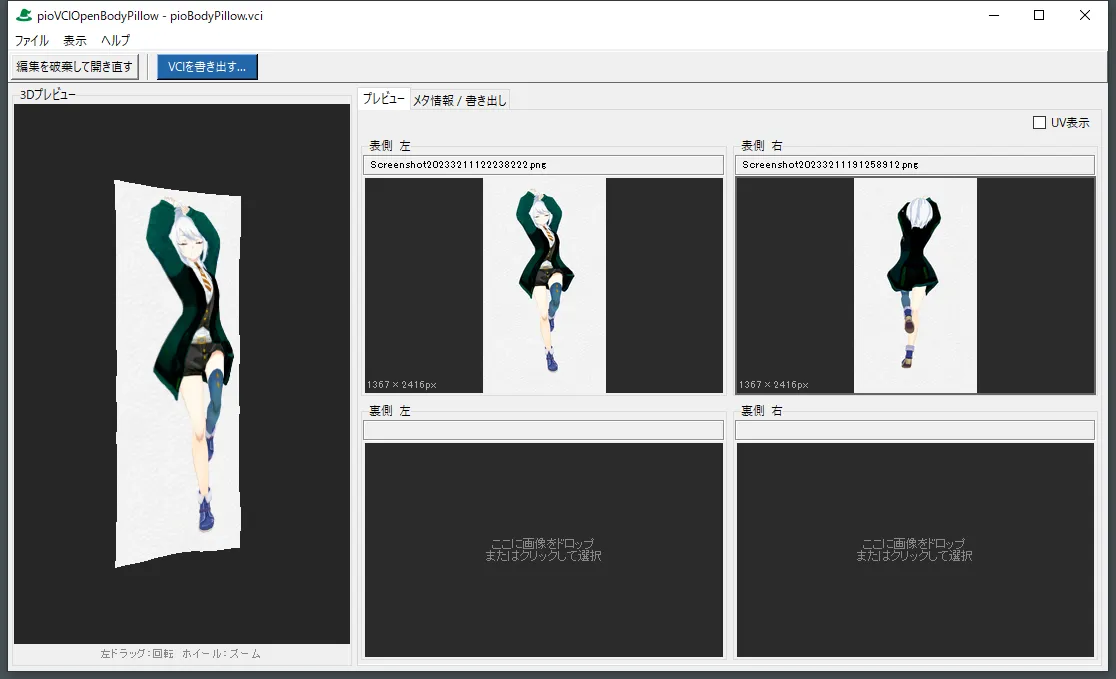Click the 左ドラッグ:回転 ホイール:ズーム hint text
The image size is (1116, 679).
(x=181, y=653)
